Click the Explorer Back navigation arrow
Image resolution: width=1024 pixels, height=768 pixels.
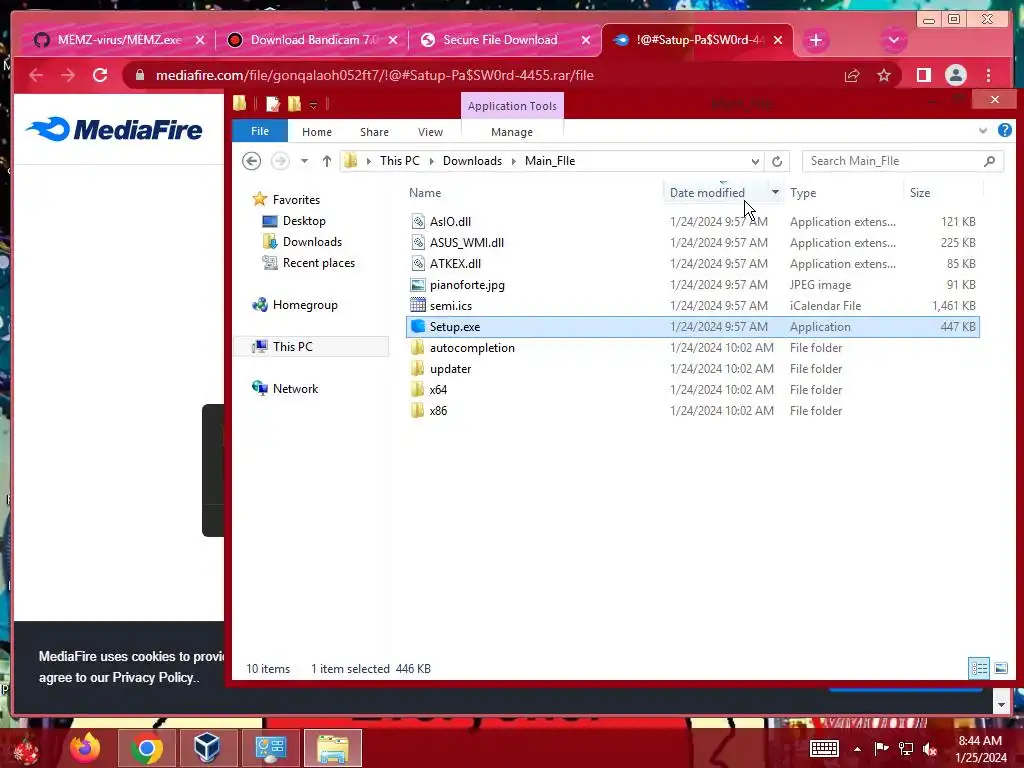point(251,161)
